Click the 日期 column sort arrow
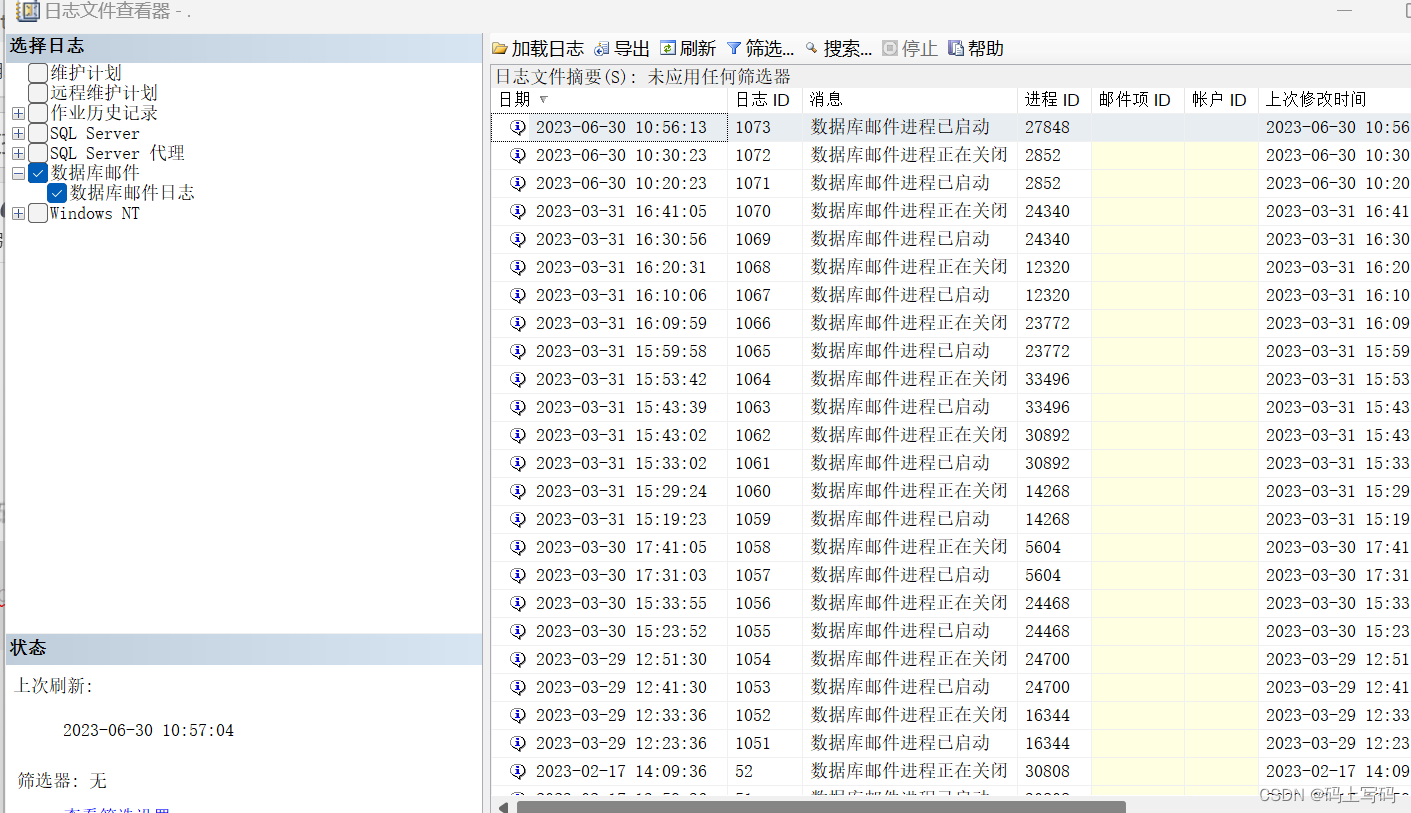 click(x=544, y=99)
